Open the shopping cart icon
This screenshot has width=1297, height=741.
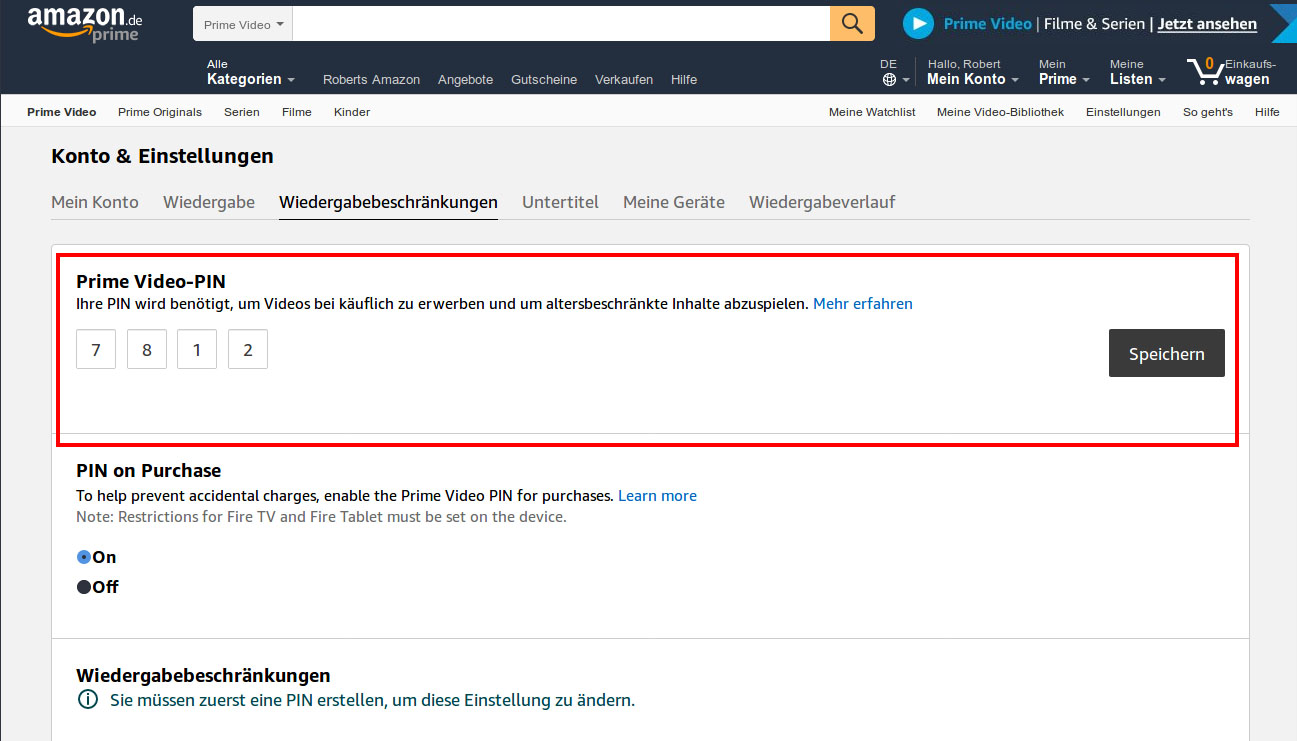1204,72
